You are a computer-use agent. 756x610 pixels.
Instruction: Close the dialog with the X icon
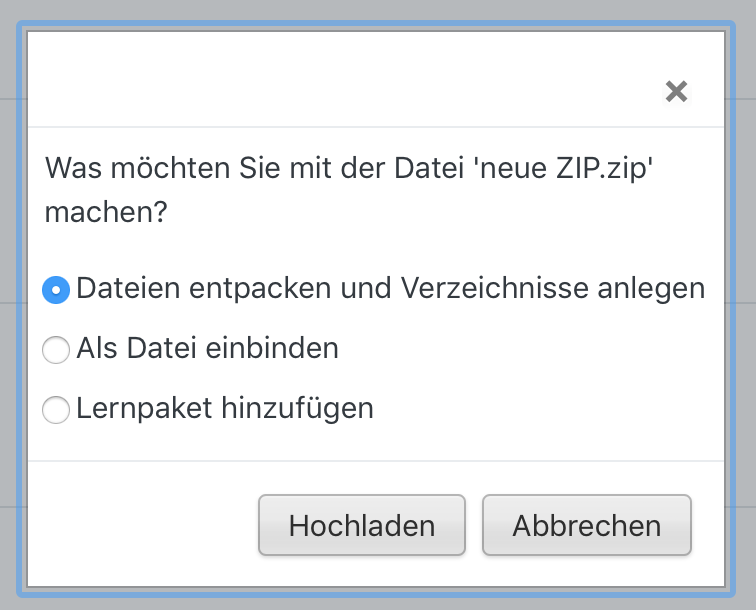tap(676, 92)
